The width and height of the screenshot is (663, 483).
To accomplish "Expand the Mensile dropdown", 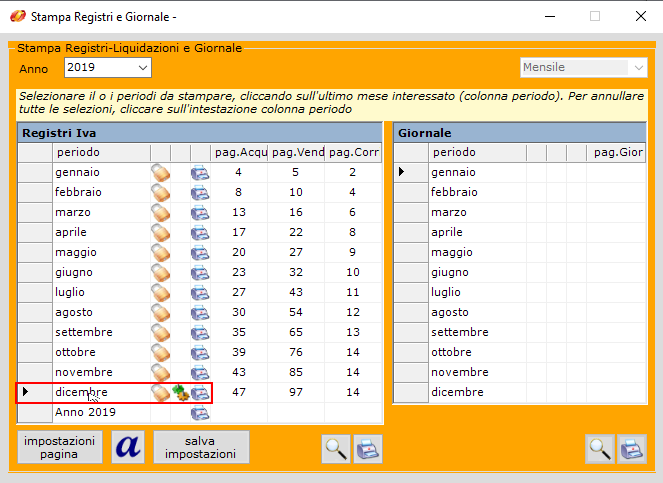I will pyautogui.click(x=637, y=67).
